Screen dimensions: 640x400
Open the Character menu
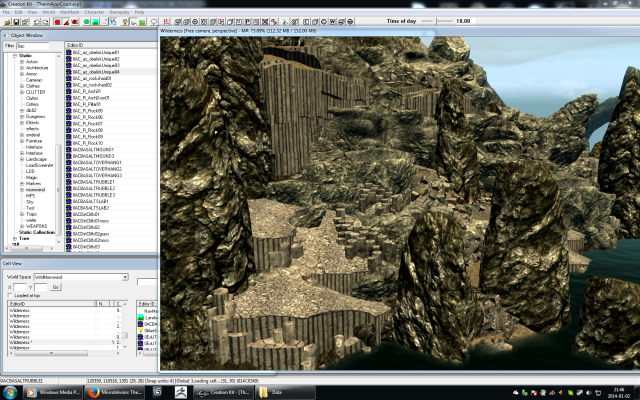94,12
